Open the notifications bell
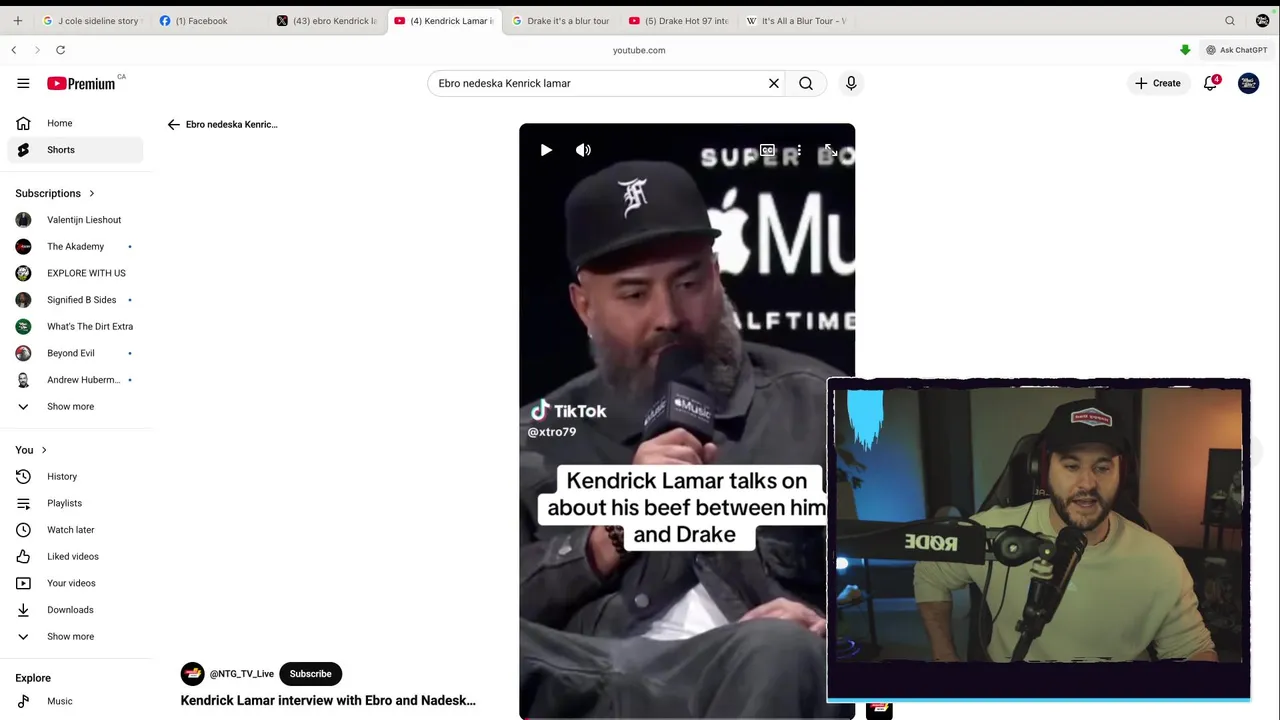Image resolution: width=1280 pixels, height=720 pixels. coord(1211,83)
